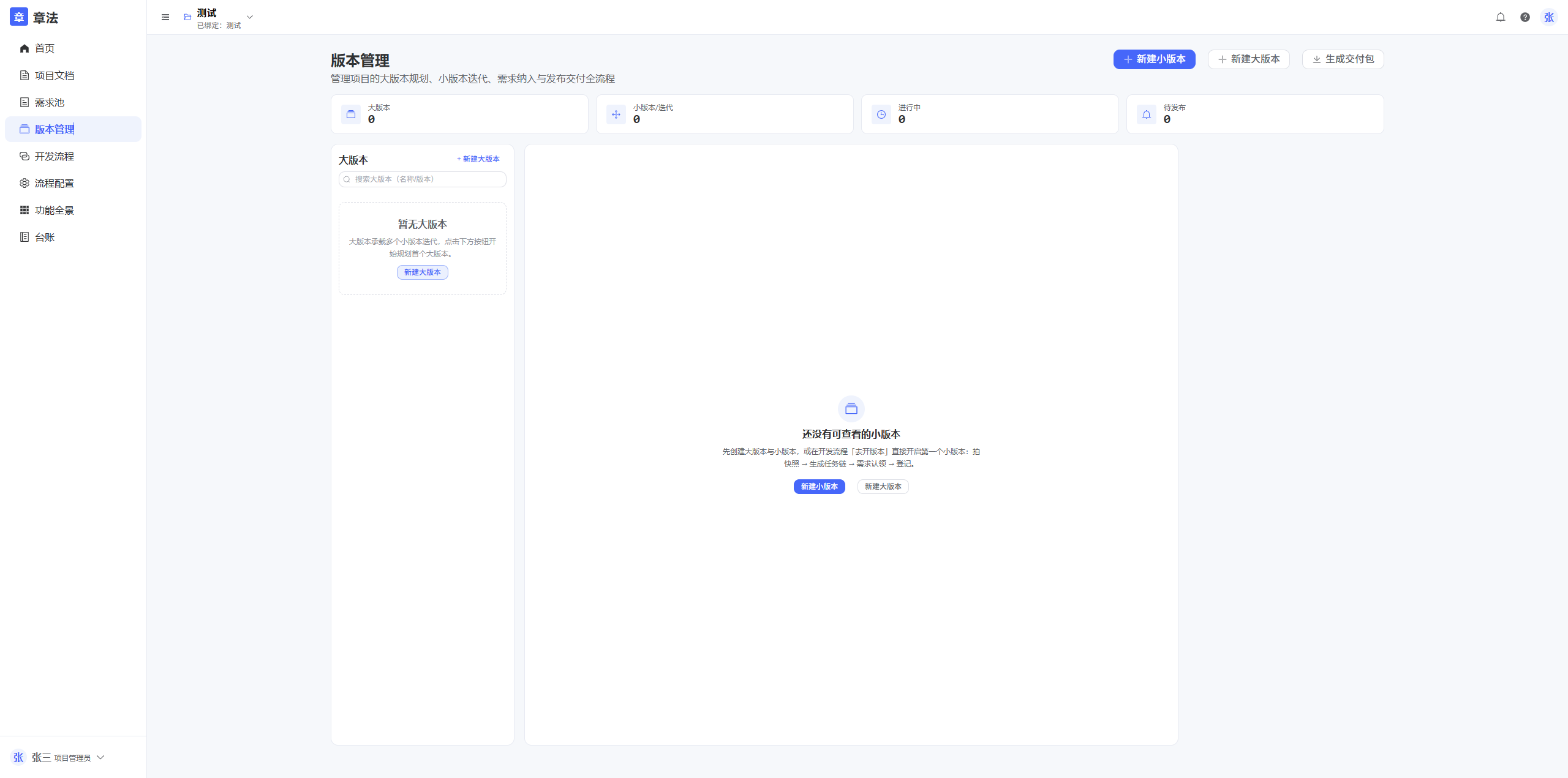Click 新建大版本 button in center empty state
Image resolution: width=1568 pixels, height=778 pixels.
tap(883, 487)
